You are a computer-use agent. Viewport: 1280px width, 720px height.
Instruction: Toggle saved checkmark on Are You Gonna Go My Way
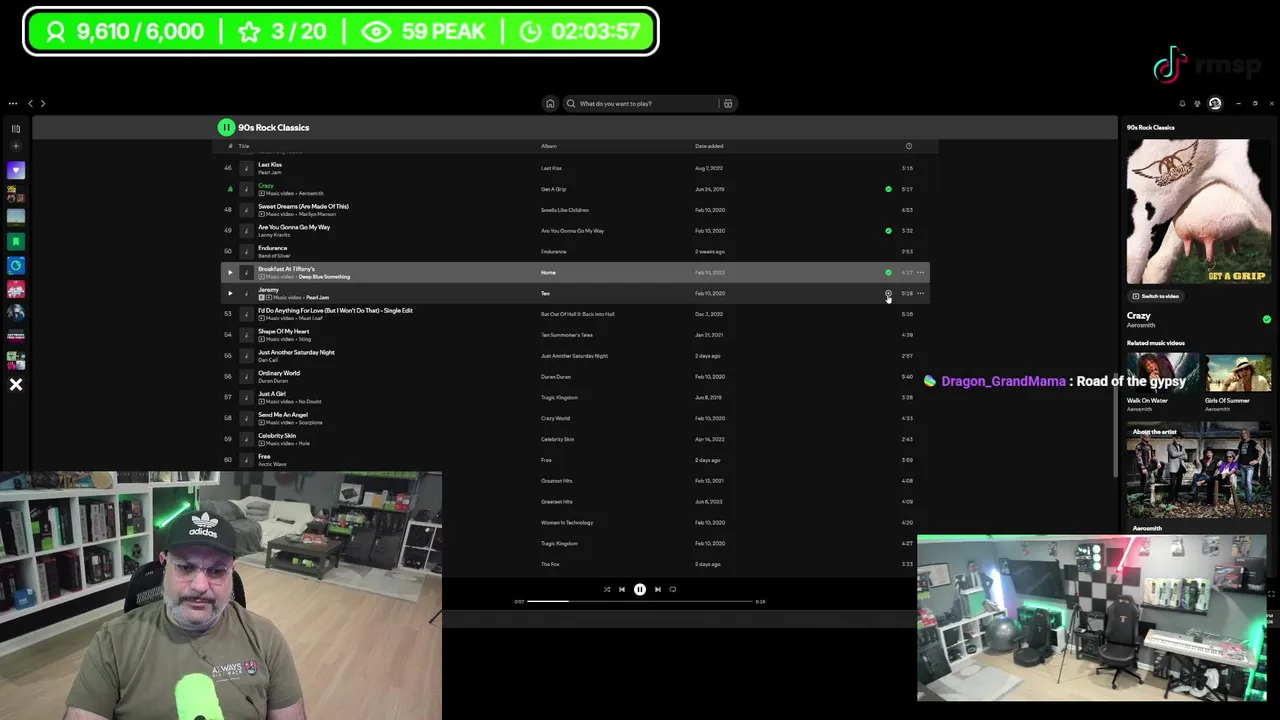pos(888,231)
